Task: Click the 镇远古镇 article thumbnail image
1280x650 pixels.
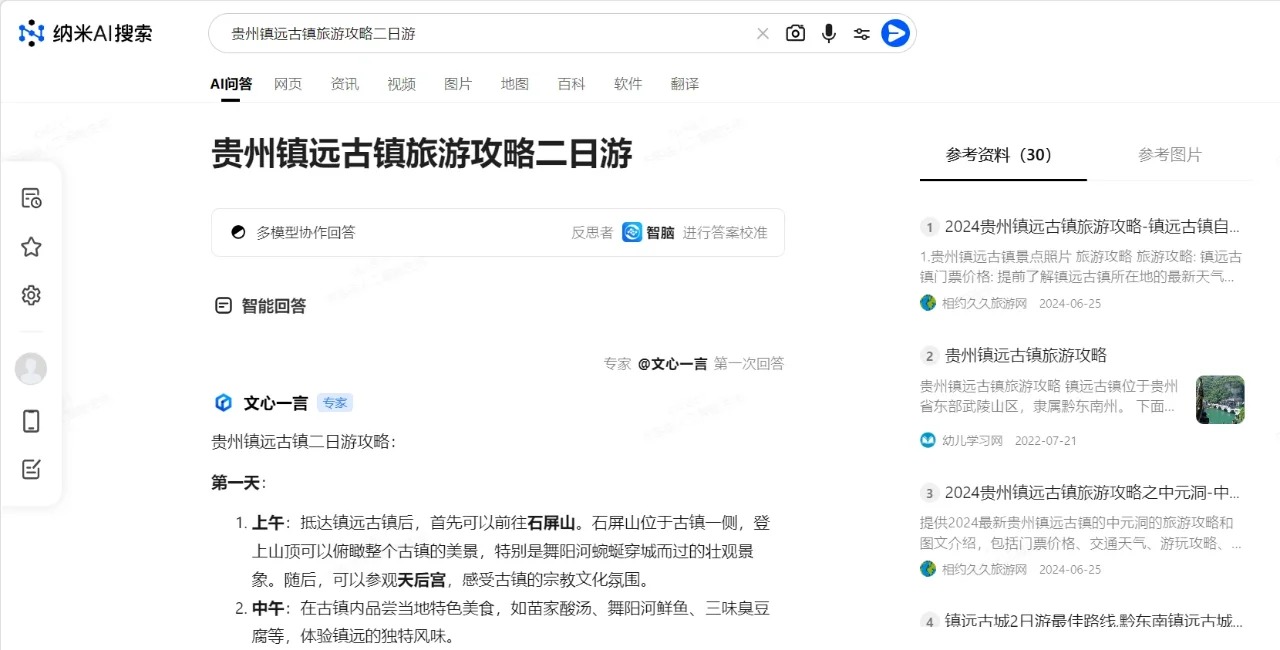Action: [x=1219, y=399]
